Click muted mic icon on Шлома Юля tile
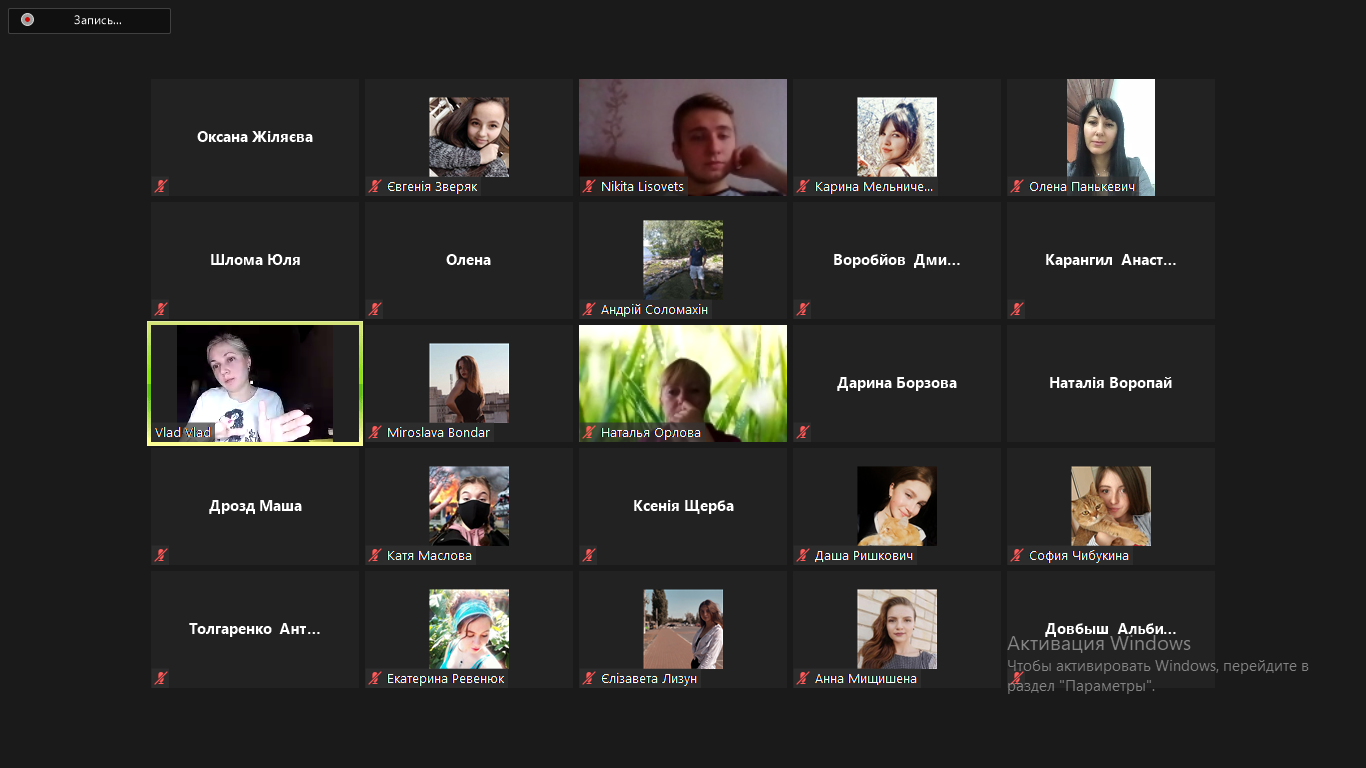Screen dimensions: 1366x768 coord(160,309)
